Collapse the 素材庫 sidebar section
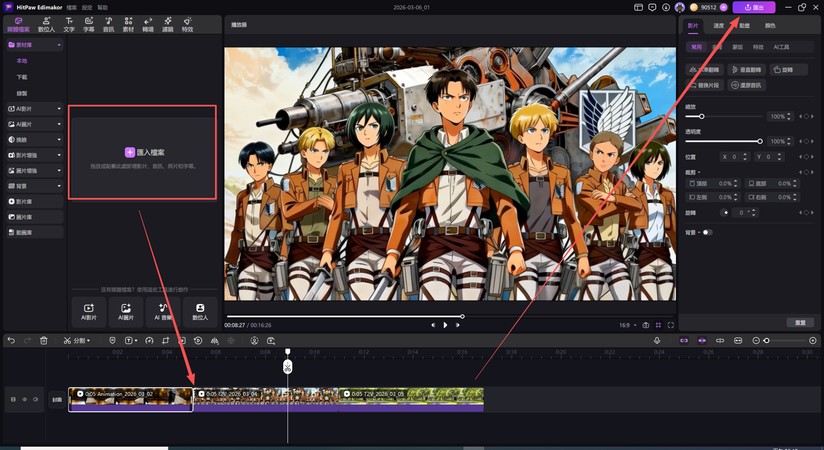Screen dimensions: 824x450 59,45
